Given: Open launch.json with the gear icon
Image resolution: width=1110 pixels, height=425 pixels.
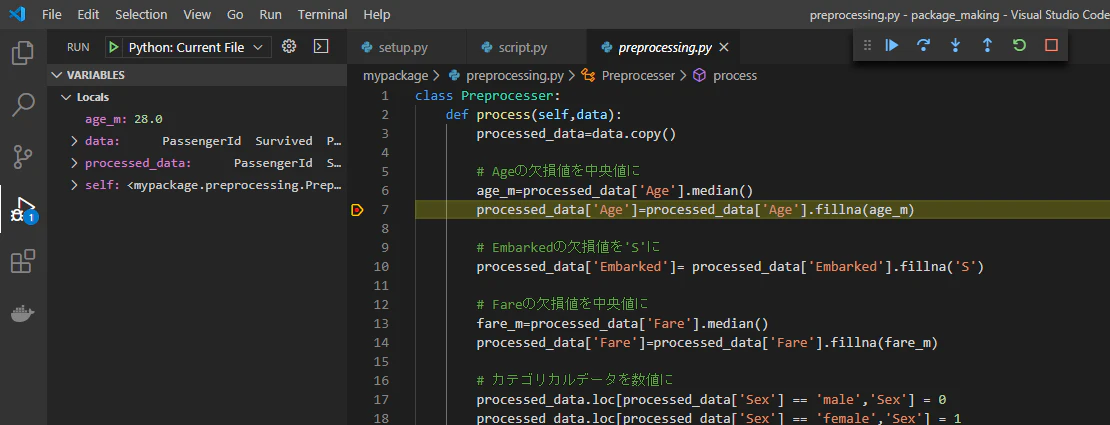Looking at the screenshot, I should (289, 47).
